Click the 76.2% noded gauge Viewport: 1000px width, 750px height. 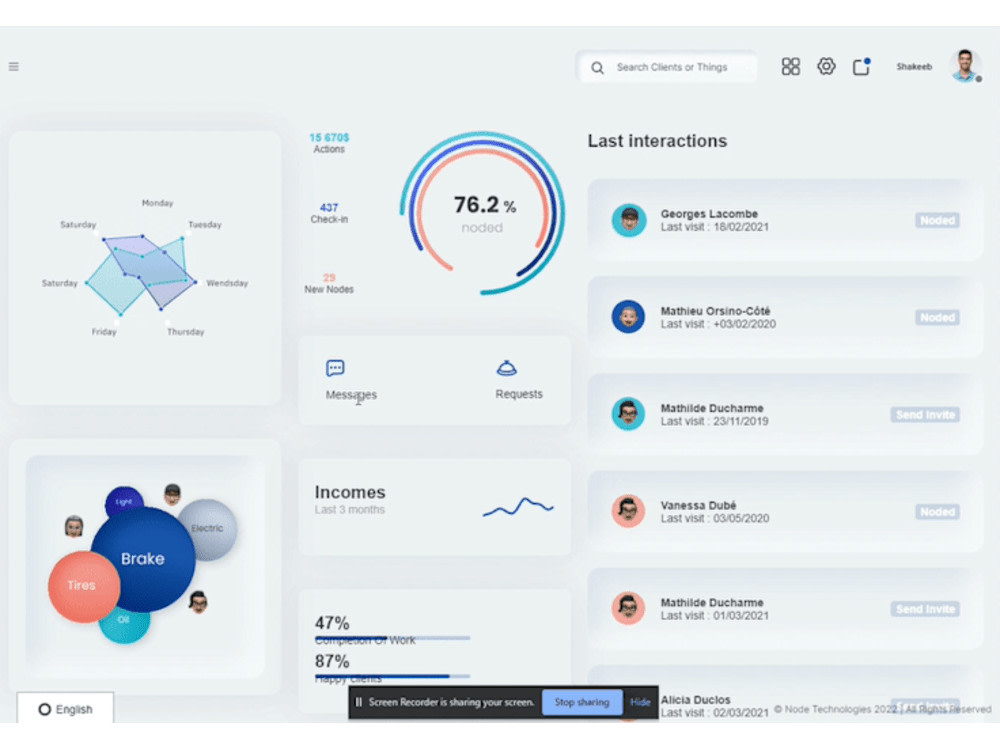pos(483,214)
